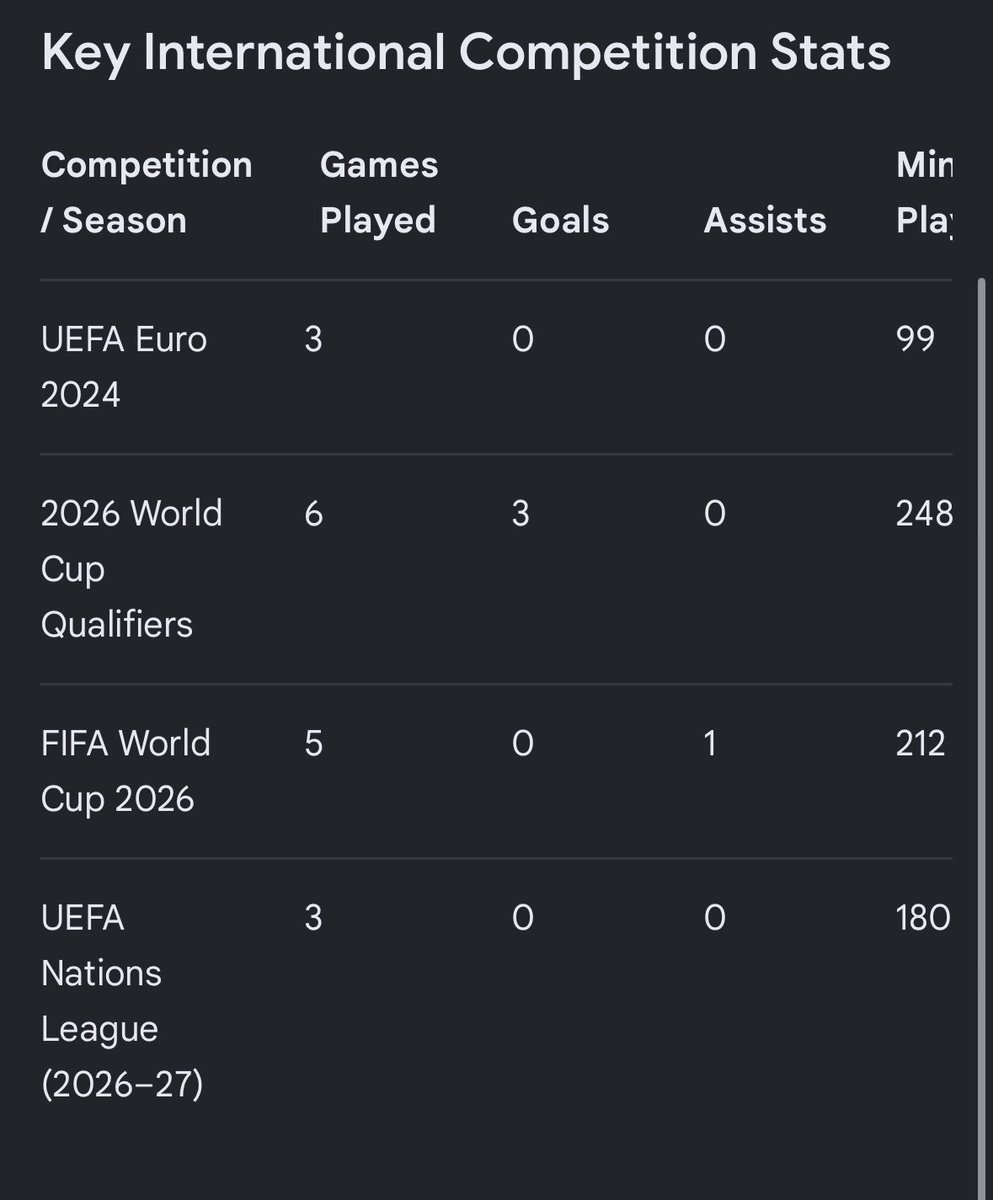Image resolution: width=993 pixels, height=1200 pixels.
Task: Select the UEFA Nations League (2026–27) label
Action: click(x=122, y=1001)
